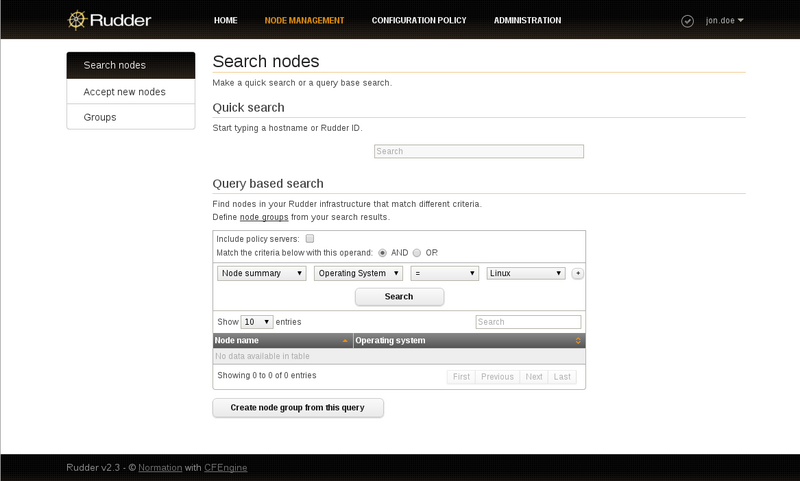This screenshot has width=800, height=481.
Task: Click Create node group from this query
Action: click(298, 408)
